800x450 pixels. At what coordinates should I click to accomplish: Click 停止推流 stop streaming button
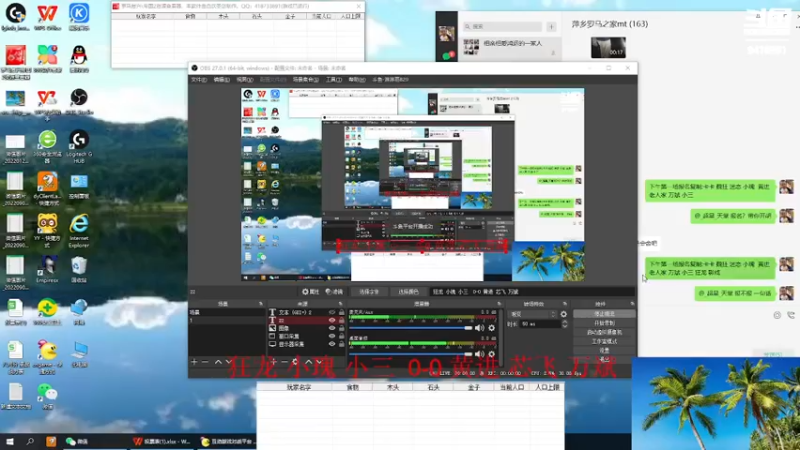click(604, 314)
